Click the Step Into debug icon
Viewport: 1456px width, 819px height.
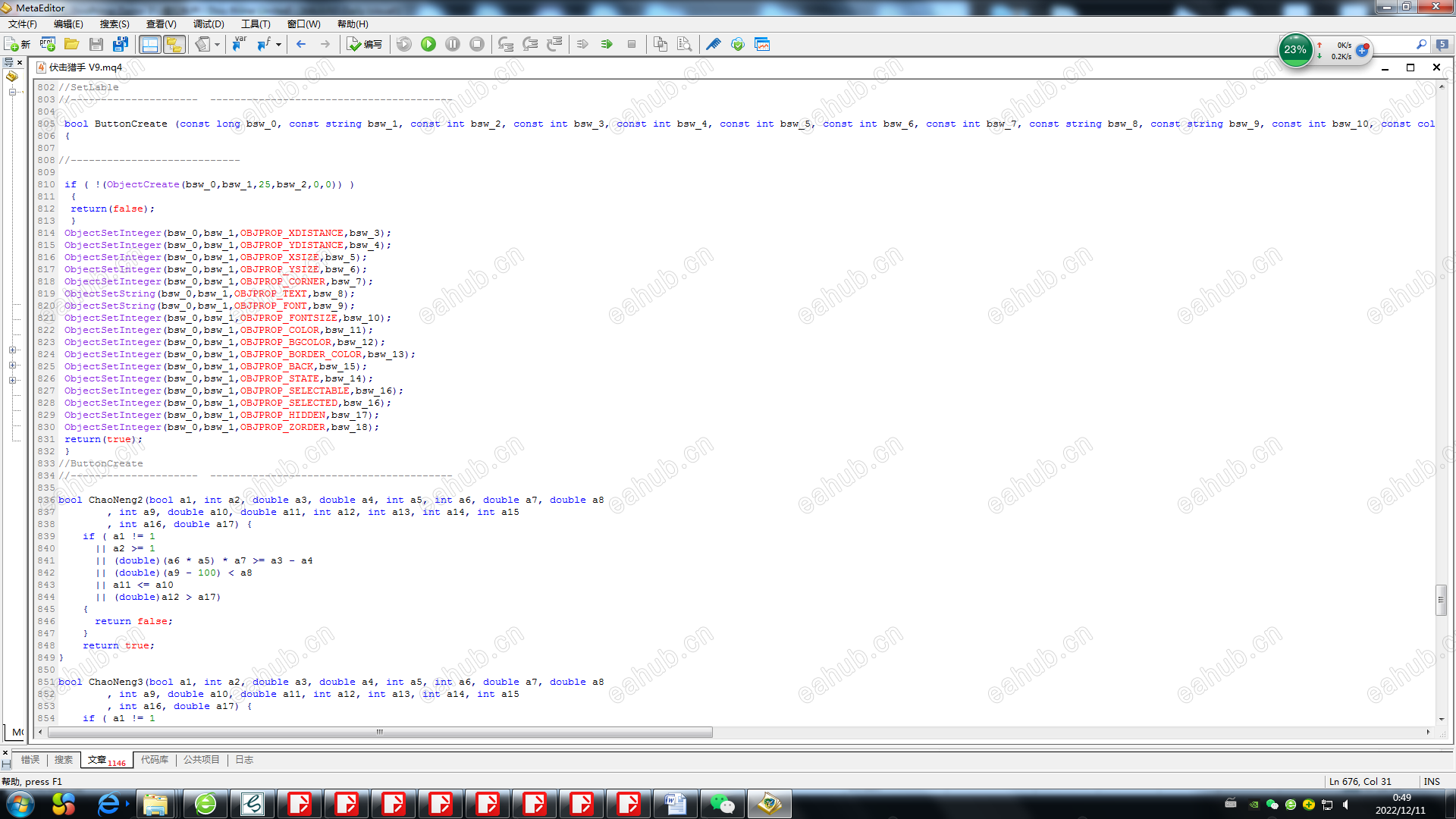point(506,44)
